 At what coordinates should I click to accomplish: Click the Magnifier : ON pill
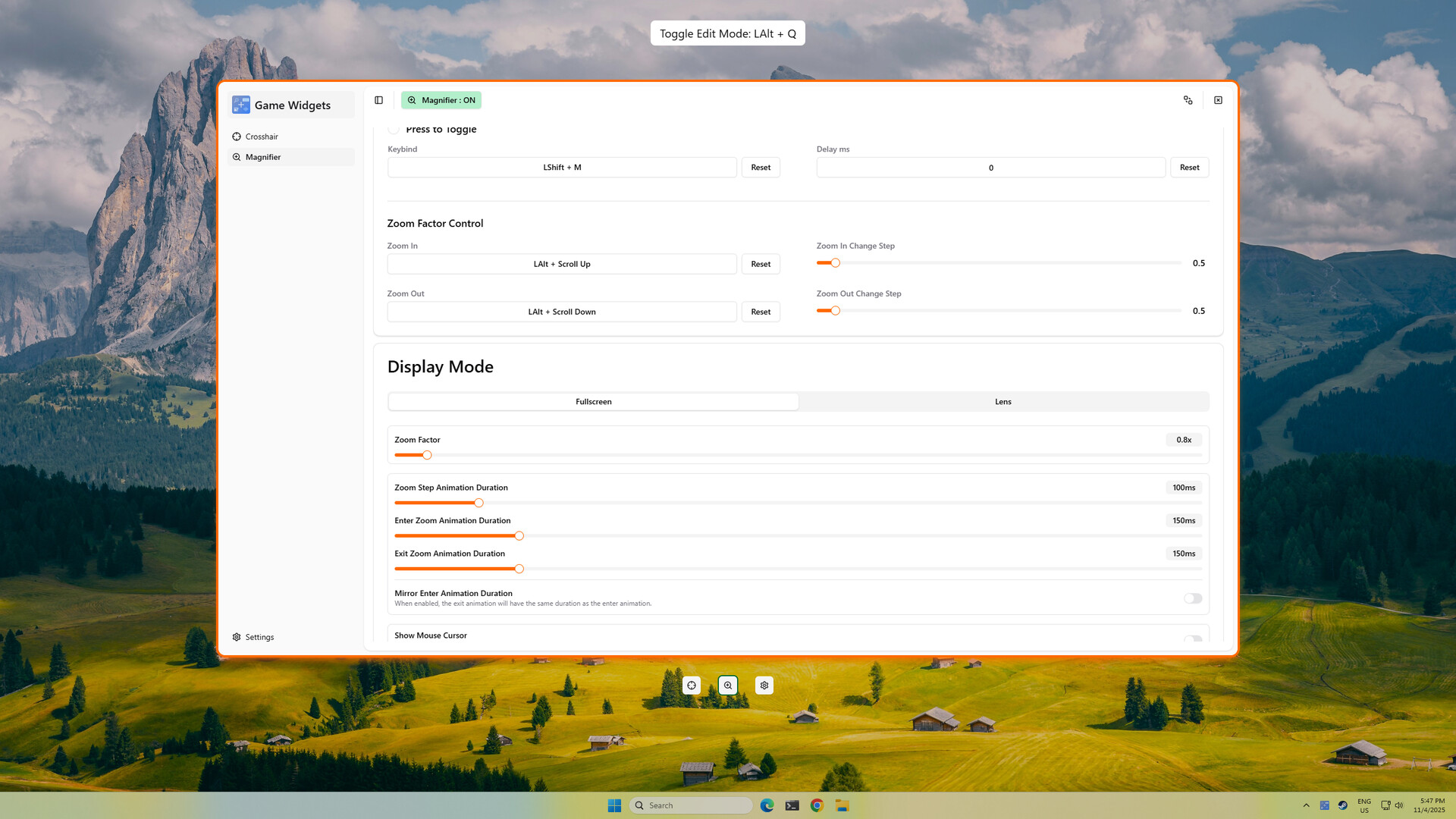click(x=441, y=99)
